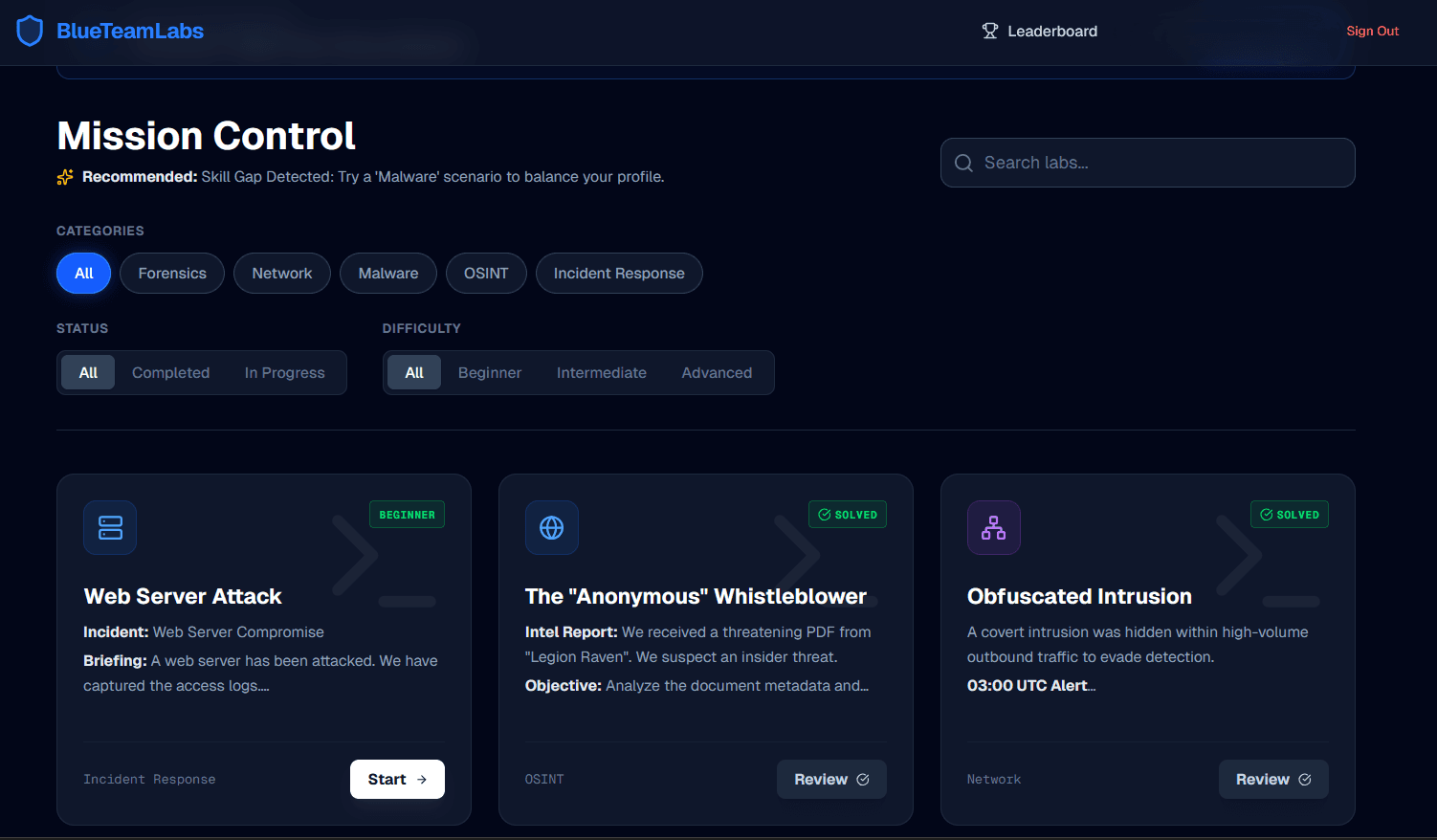Select the Completed status filter
The height and width of the screenshot is (840, 1437).
pyautogui.click(x=170, y=372)
